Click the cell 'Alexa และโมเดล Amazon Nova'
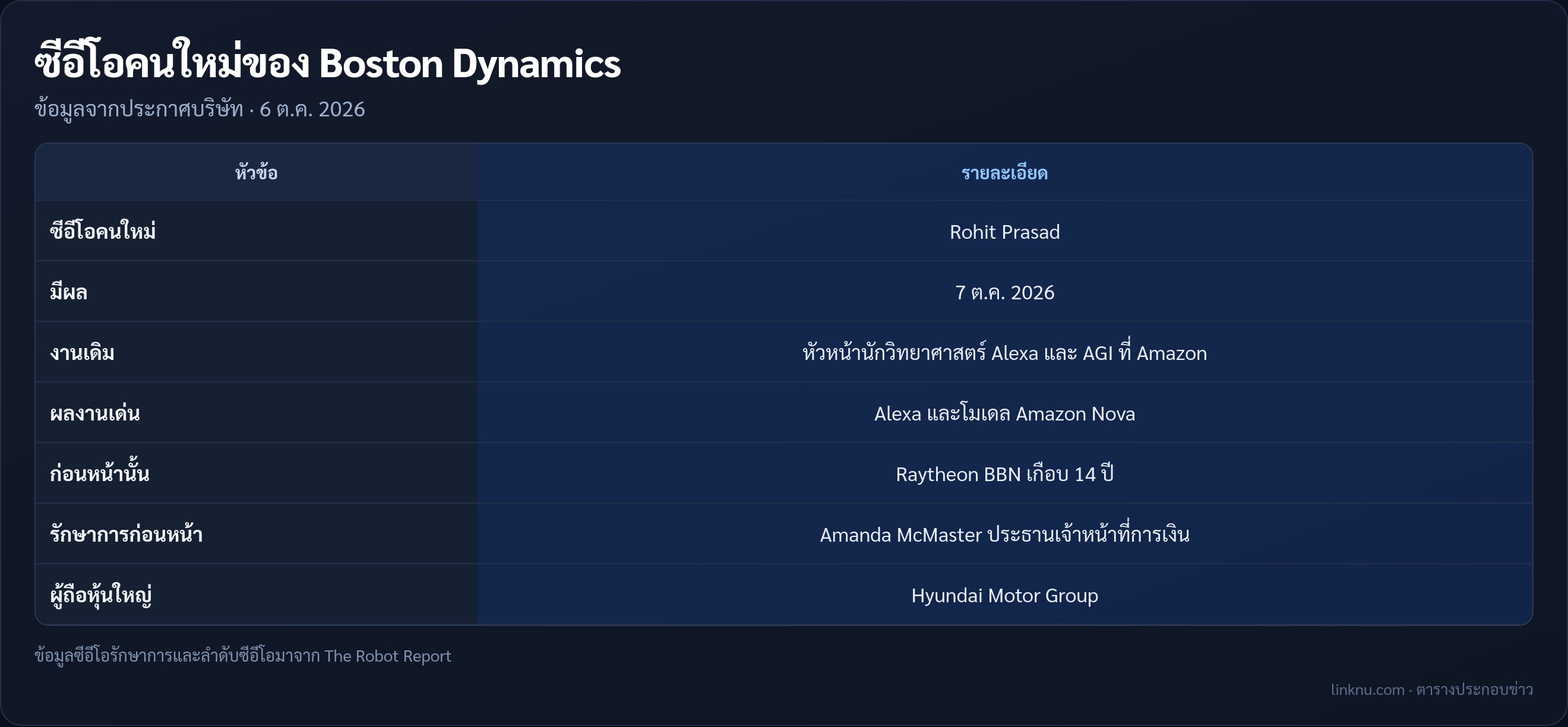Image resolution: width=1568 pixels, height=727 pixels. (1004, 413)
